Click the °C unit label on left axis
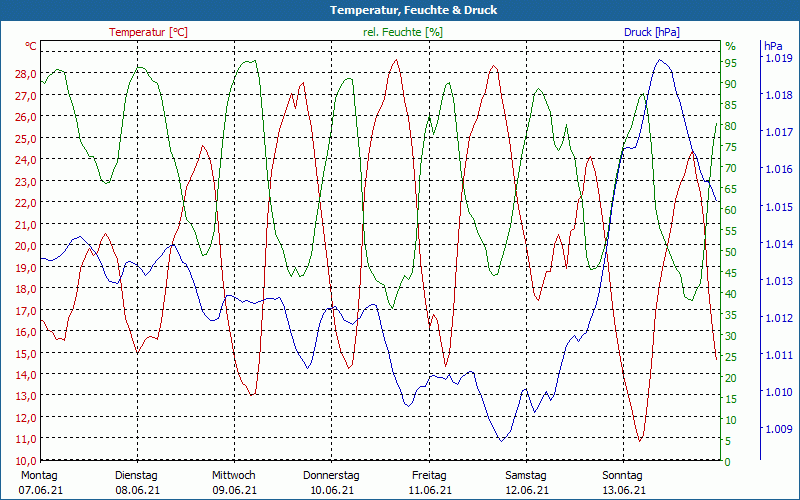Image resolution: width=800 pixels, height=500 pixels. [x=31, y=47]
